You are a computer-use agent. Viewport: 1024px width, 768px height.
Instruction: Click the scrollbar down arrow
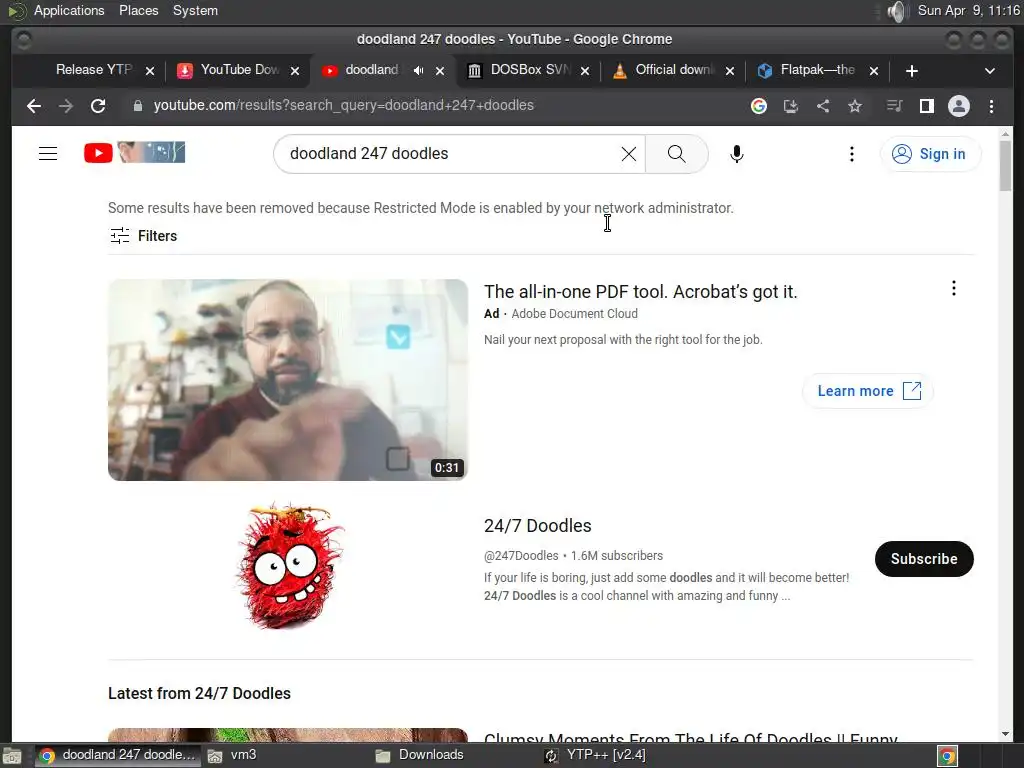pos(1006,734)
